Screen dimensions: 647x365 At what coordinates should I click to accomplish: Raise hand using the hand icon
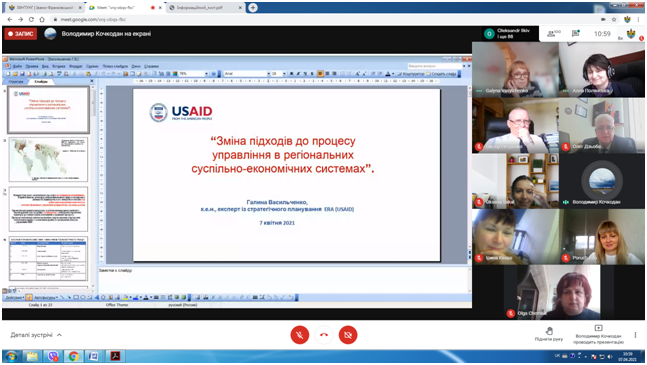[x=549, y=333]
